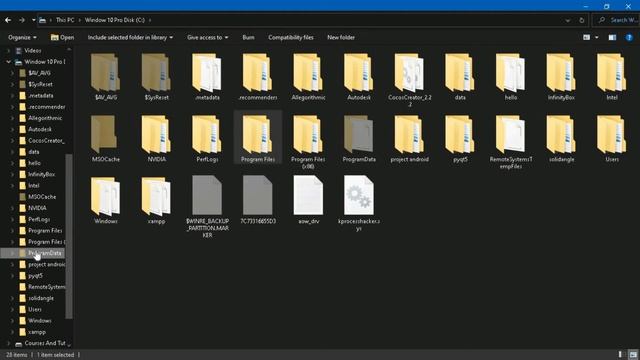Click the Compatibility files button
Screen dimensions: 640x360
click(291, 37)
